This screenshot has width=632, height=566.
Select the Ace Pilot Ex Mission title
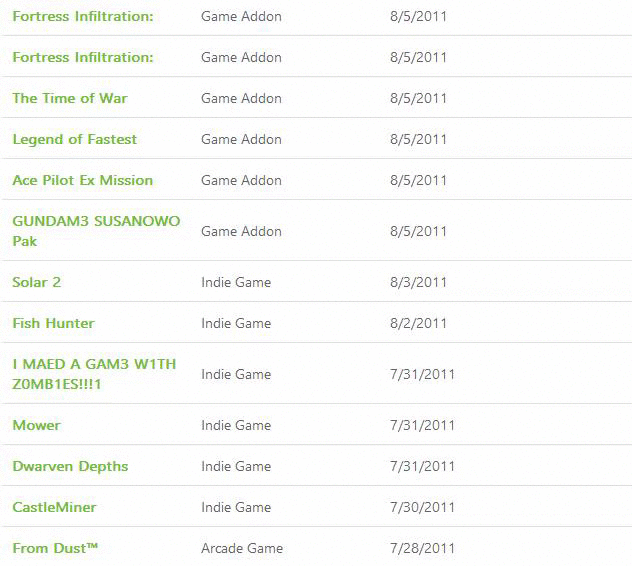pyautogui.click(x=83, y=180)
